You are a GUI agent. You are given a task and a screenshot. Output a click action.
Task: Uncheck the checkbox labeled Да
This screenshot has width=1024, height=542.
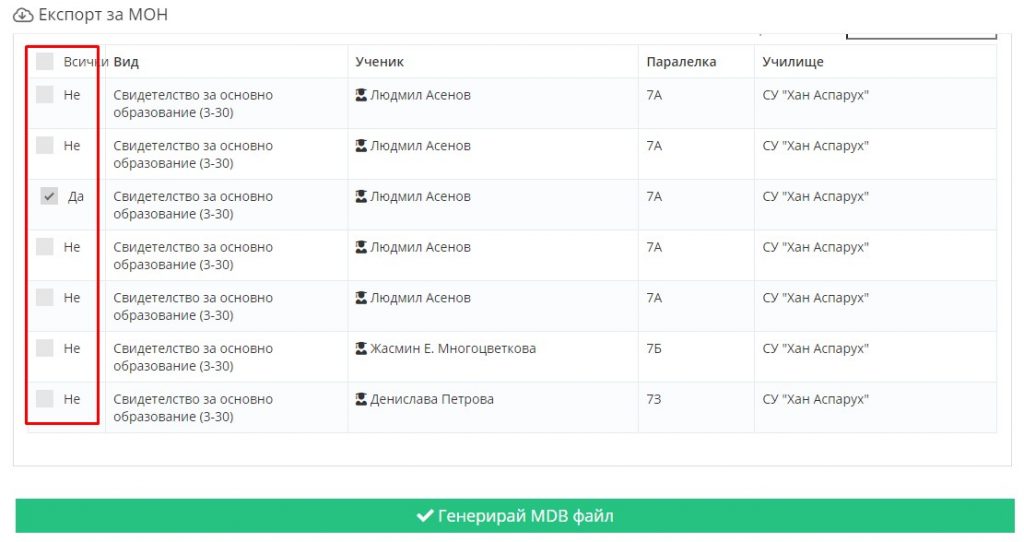pyautogui.click(x=49, y=196)
